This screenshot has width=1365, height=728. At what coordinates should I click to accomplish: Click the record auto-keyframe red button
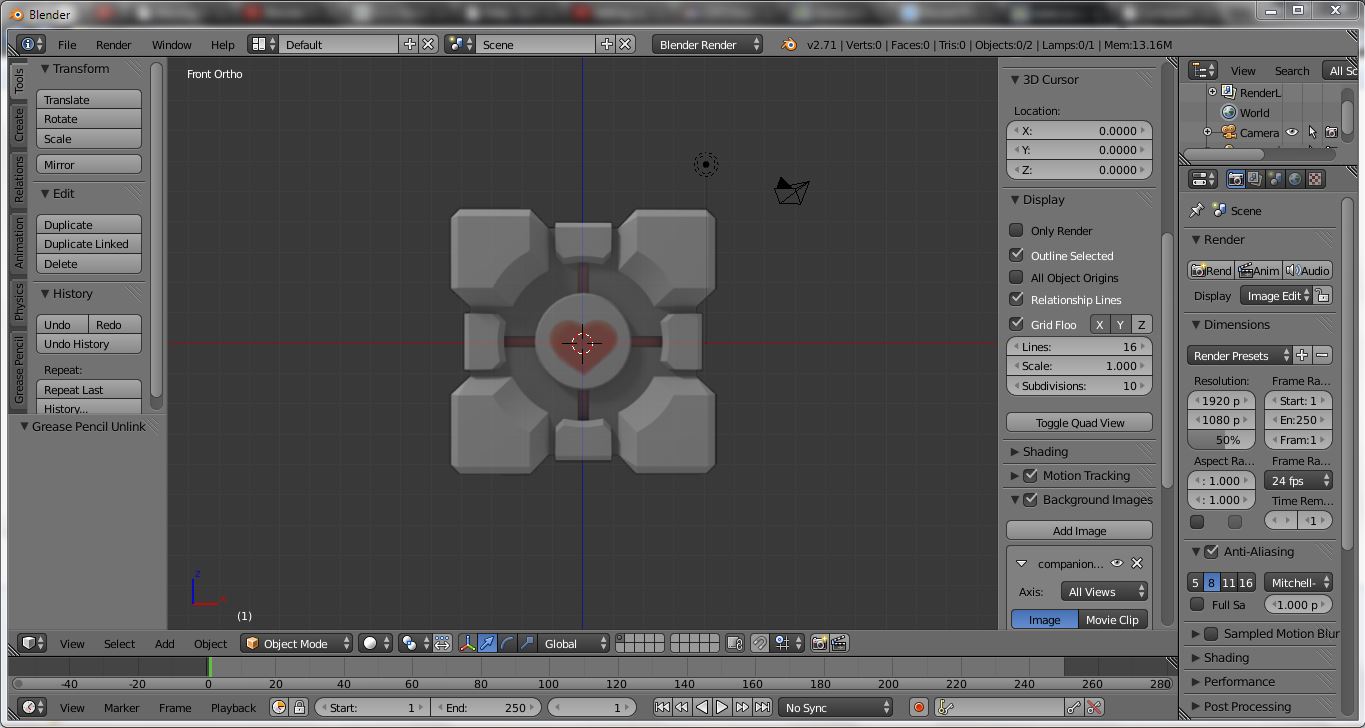click(x=918, y=707)
